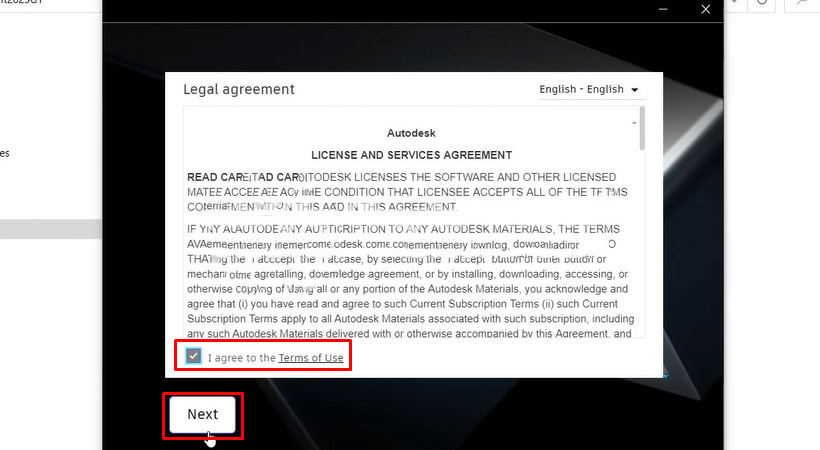
Task: Expand the Explorer address bar history chevron
Action: (x=735, y=3)
